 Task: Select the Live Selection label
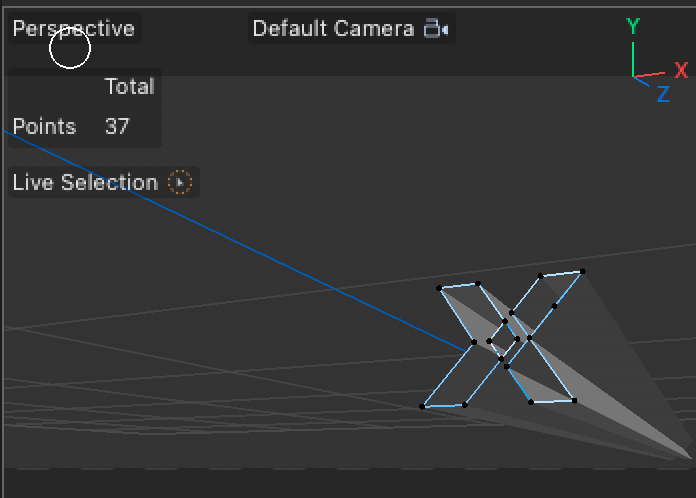85,182
